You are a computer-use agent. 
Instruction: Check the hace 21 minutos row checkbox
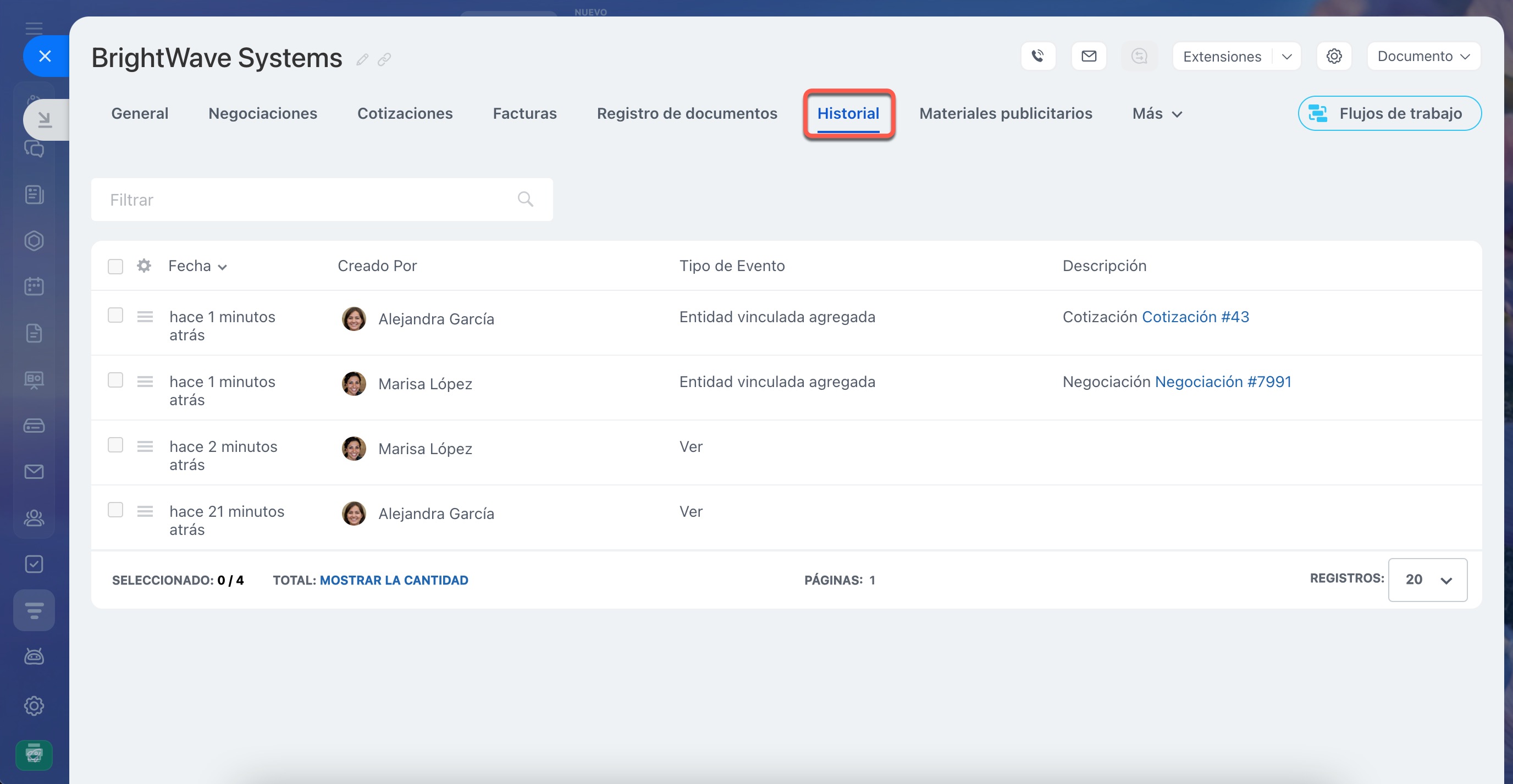point(115,510)
